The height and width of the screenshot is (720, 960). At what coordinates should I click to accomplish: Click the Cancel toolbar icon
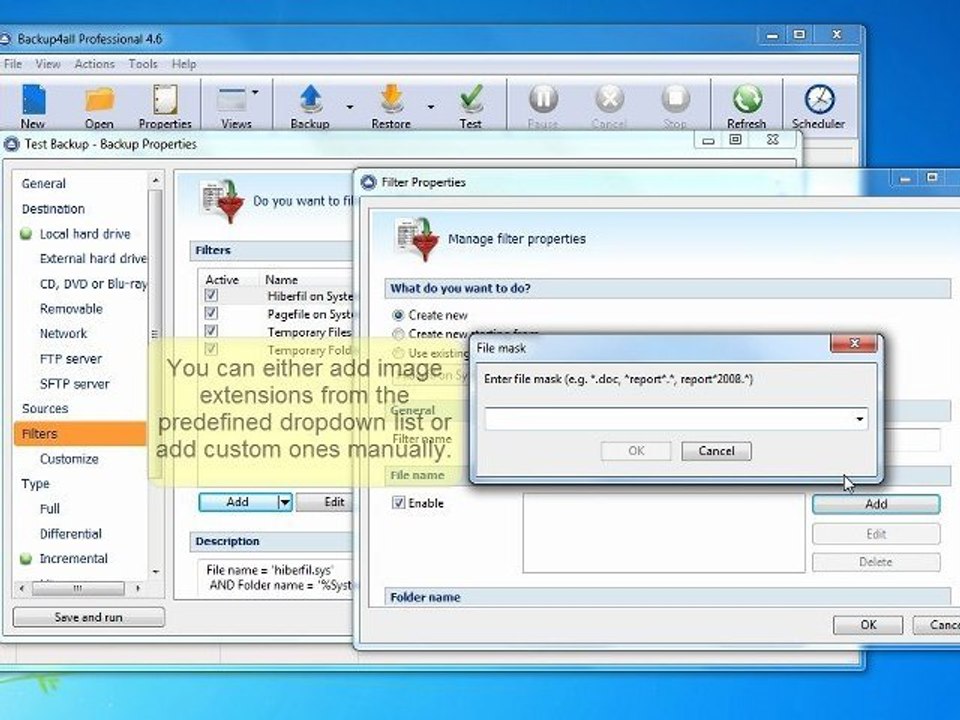(x=609, y=107)
